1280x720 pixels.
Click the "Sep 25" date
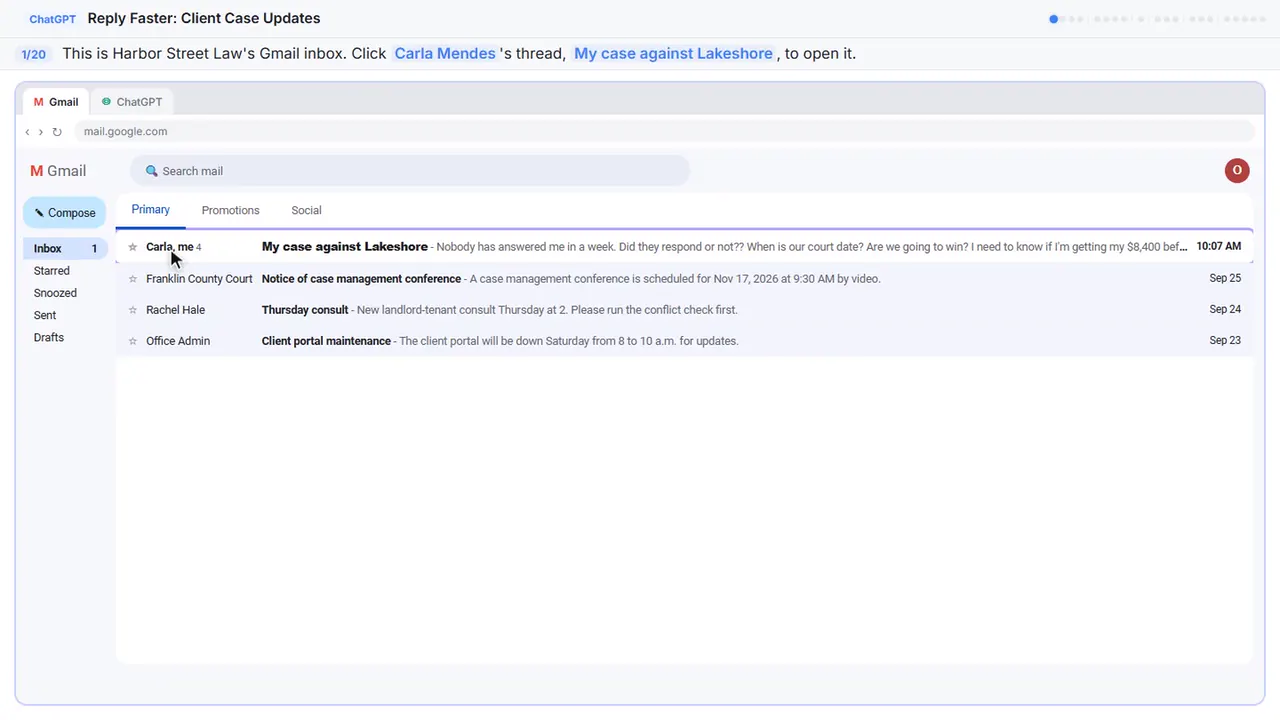(1225, 279)
